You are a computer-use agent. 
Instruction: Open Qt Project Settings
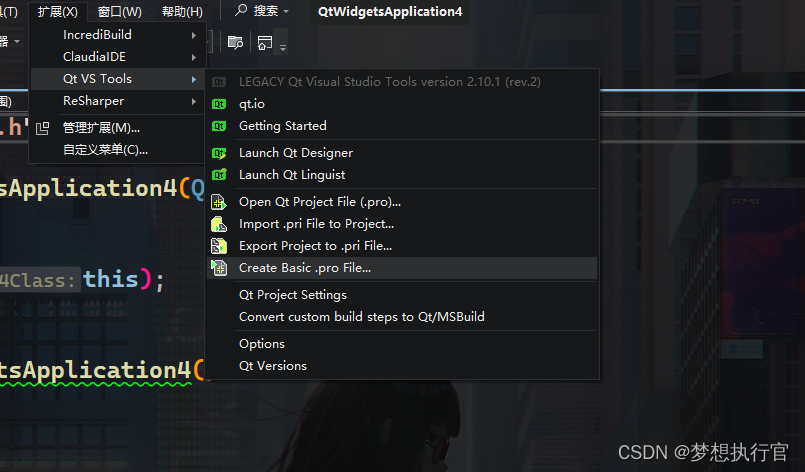[401, 295]
